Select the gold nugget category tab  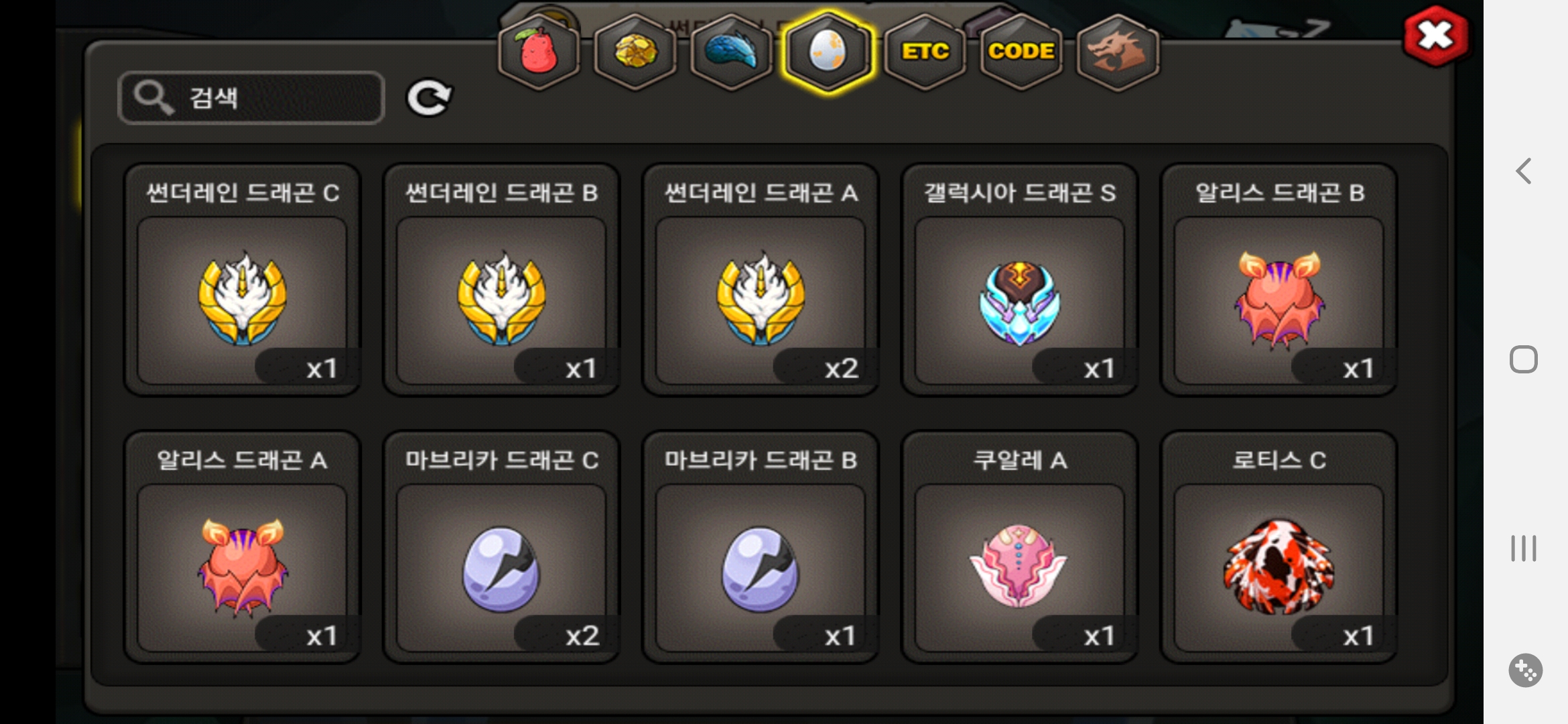tap(635, 52)
